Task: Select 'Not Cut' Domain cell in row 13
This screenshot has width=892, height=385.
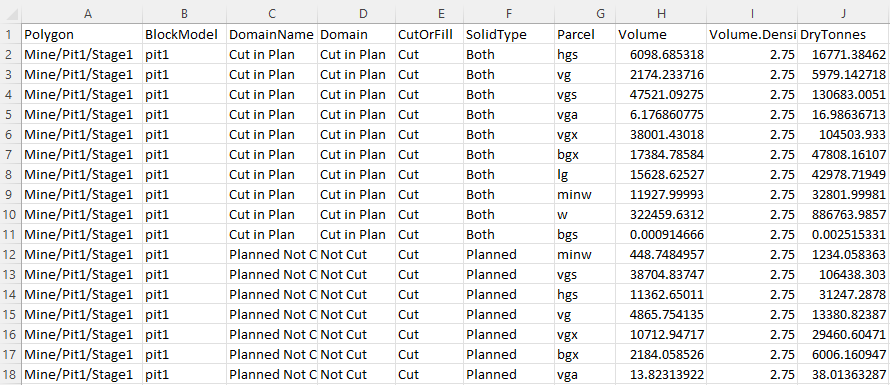Action: 357,274
